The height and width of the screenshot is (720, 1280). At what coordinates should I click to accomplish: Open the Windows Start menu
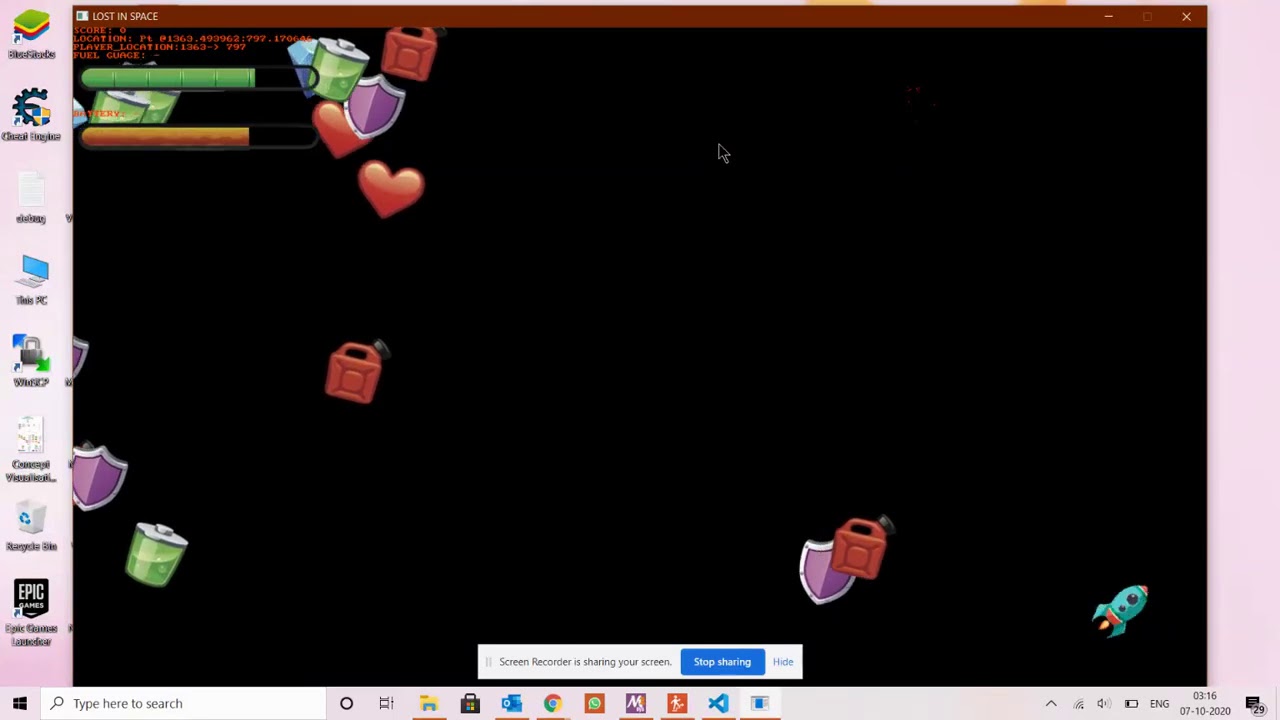pyautogui.click(x=20, y=703)
